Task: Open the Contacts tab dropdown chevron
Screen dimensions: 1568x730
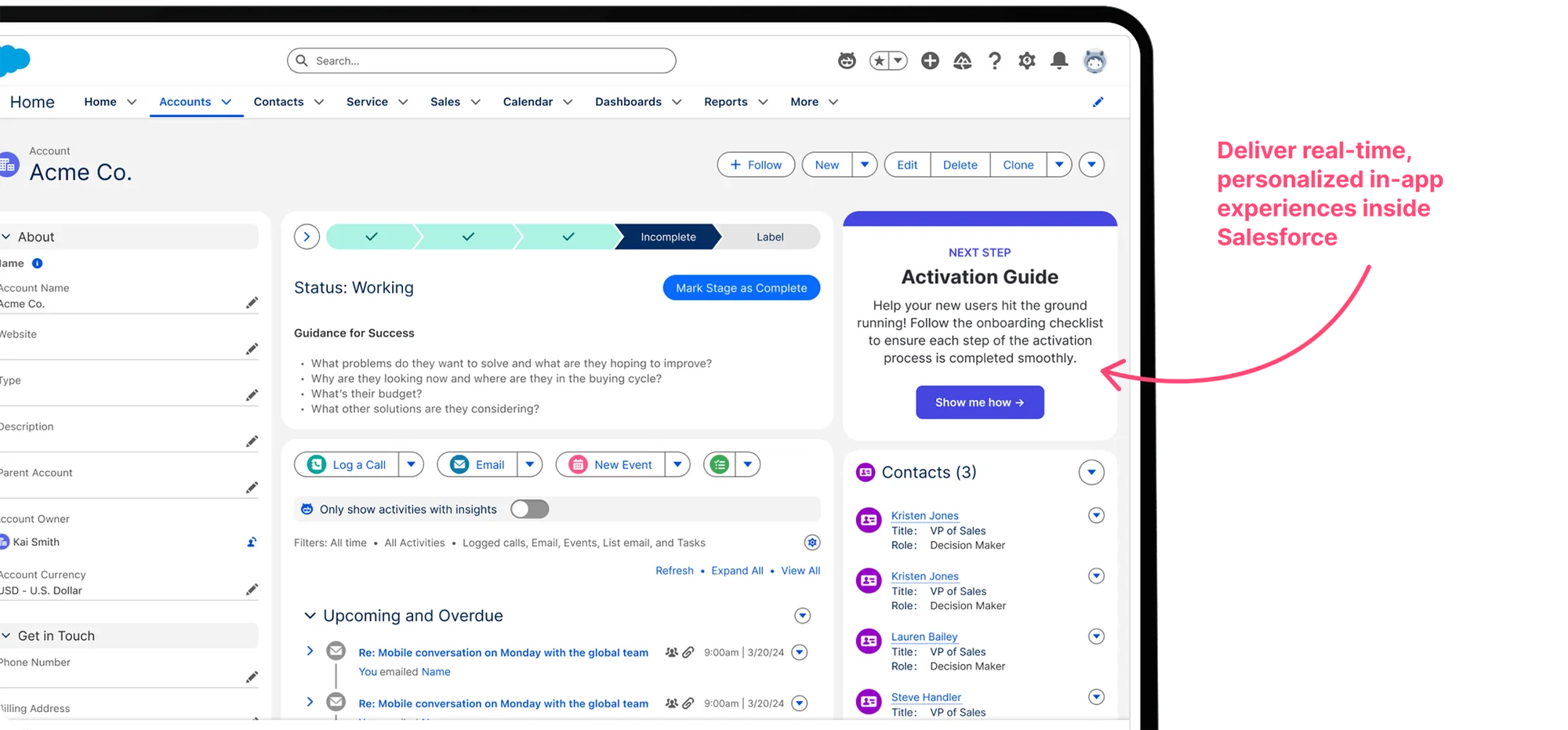Action: tap(319, 102)
